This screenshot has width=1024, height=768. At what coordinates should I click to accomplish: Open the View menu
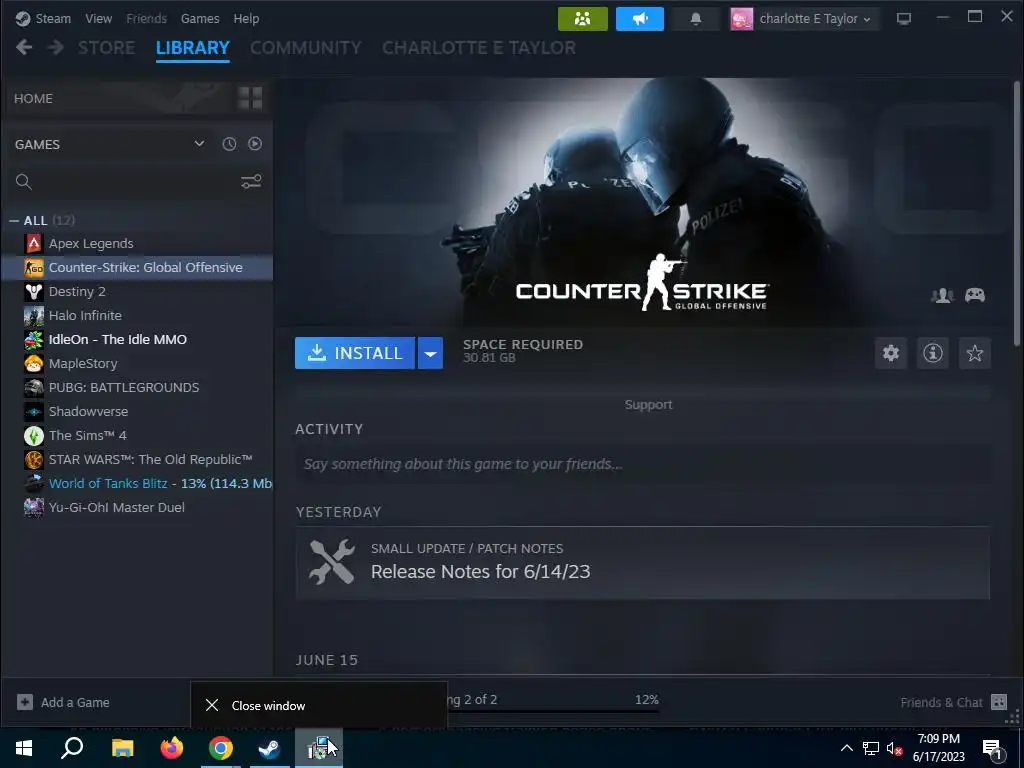point(98,18)
